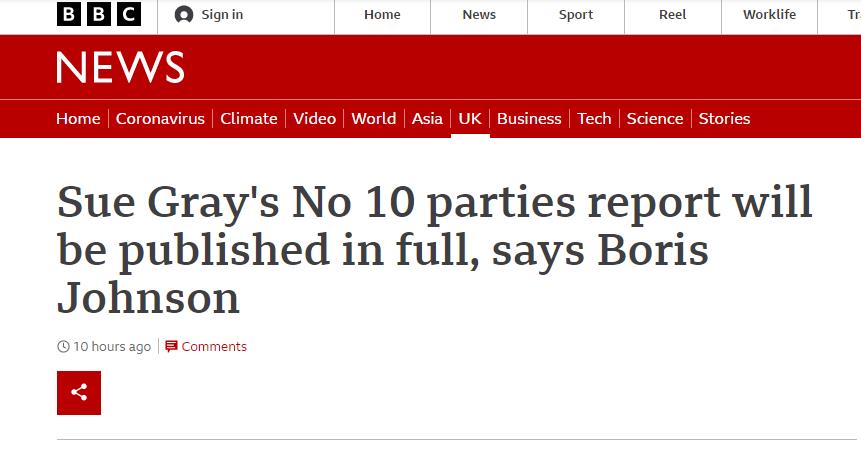The height and width of the screenshot is (455, 861).
Task: Switch to the Business section
Action: [x=529, y=118]
